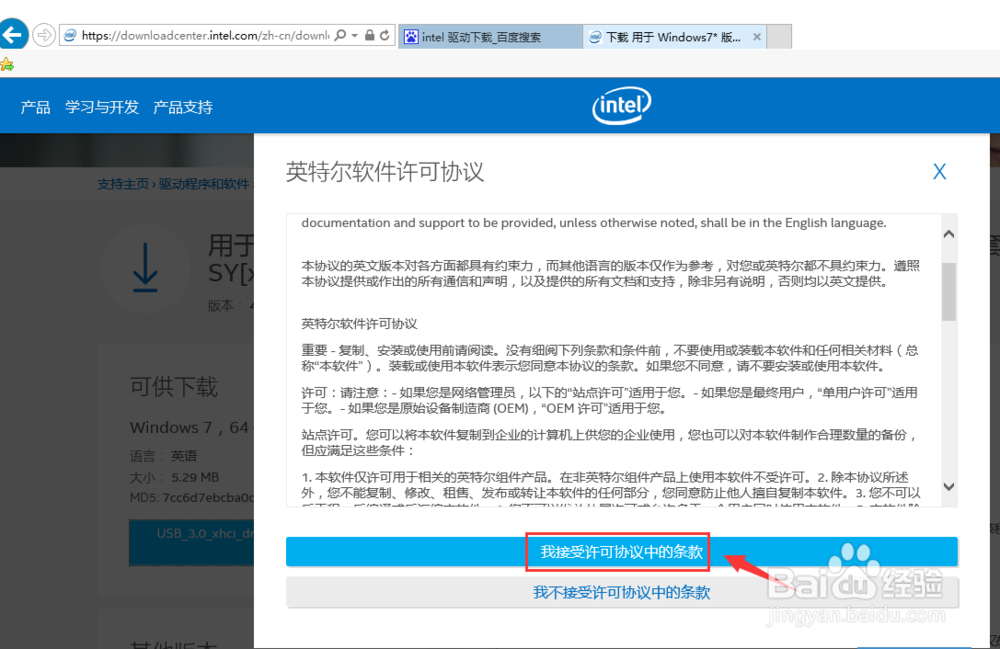The width and height of the screenshot is (1000, 649).
Task: Click the 语言: 英语 text
Action: click(x=163, y=456)
